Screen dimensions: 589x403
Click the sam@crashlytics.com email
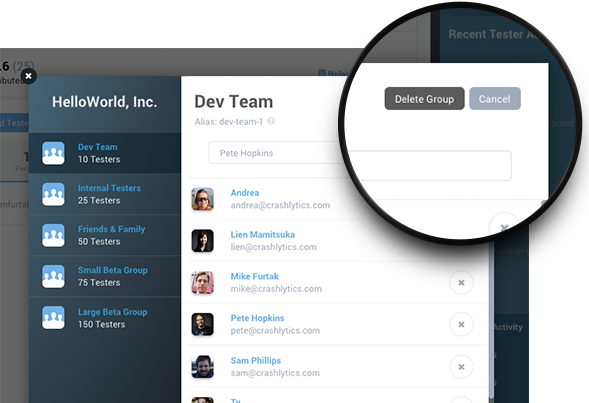click(x=275, y=373)
